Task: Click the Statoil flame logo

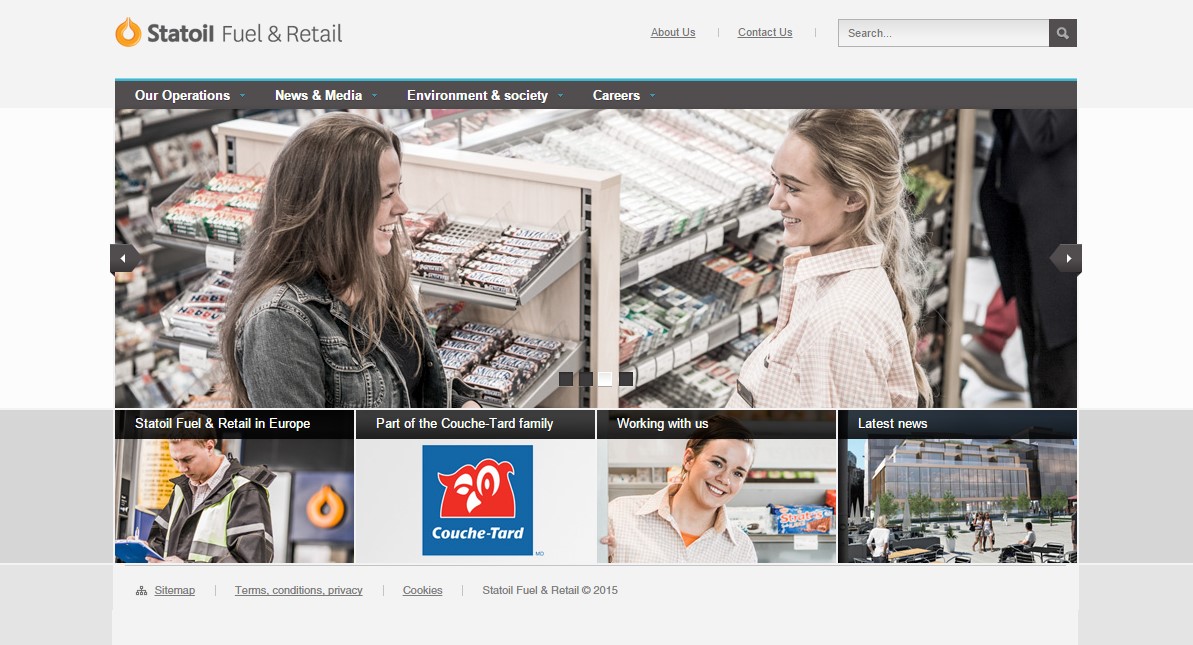Action: [x=128, y=31]
